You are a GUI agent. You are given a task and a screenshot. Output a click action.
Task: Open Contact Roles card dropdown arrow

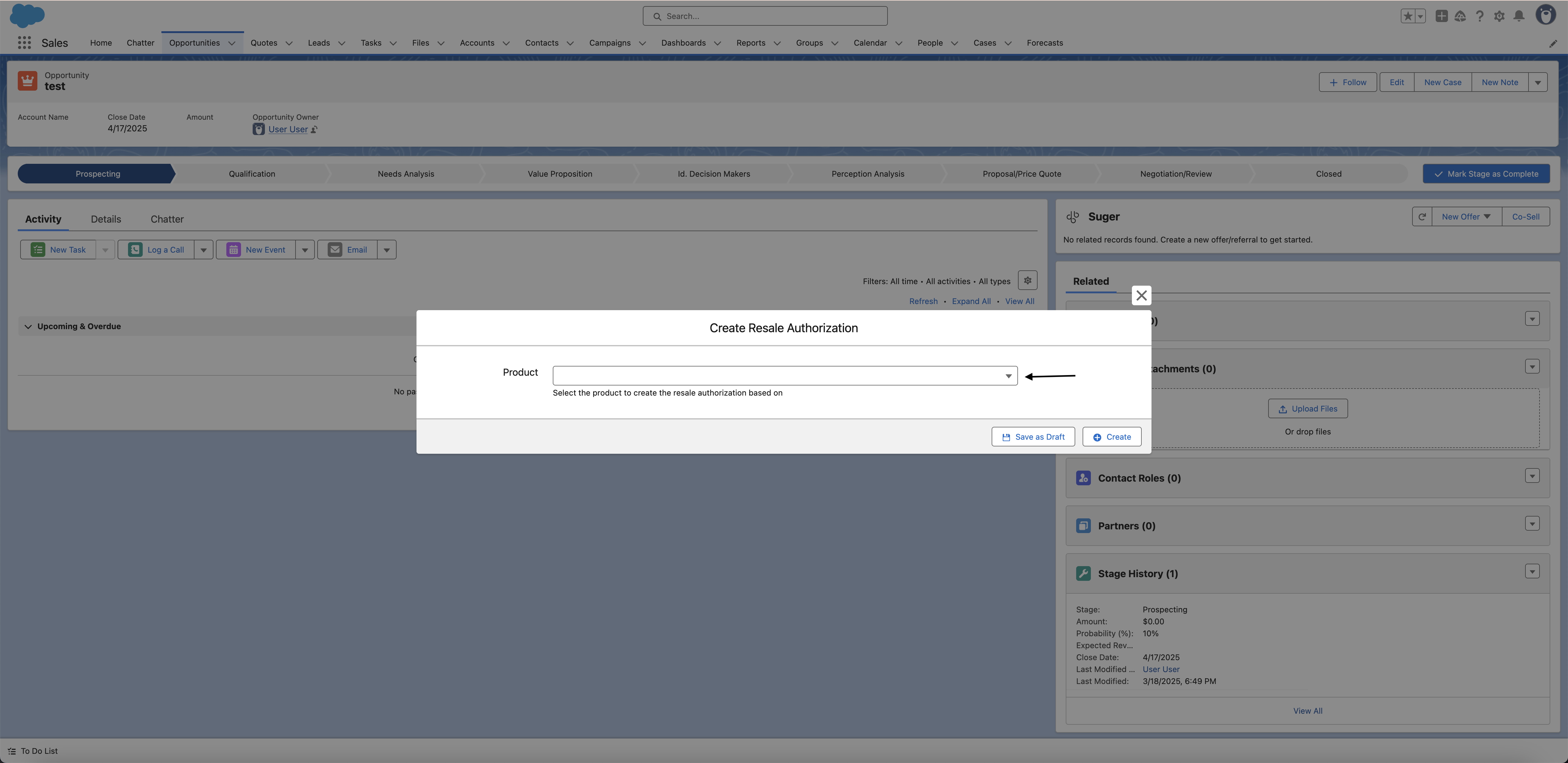pos(1532,476)
